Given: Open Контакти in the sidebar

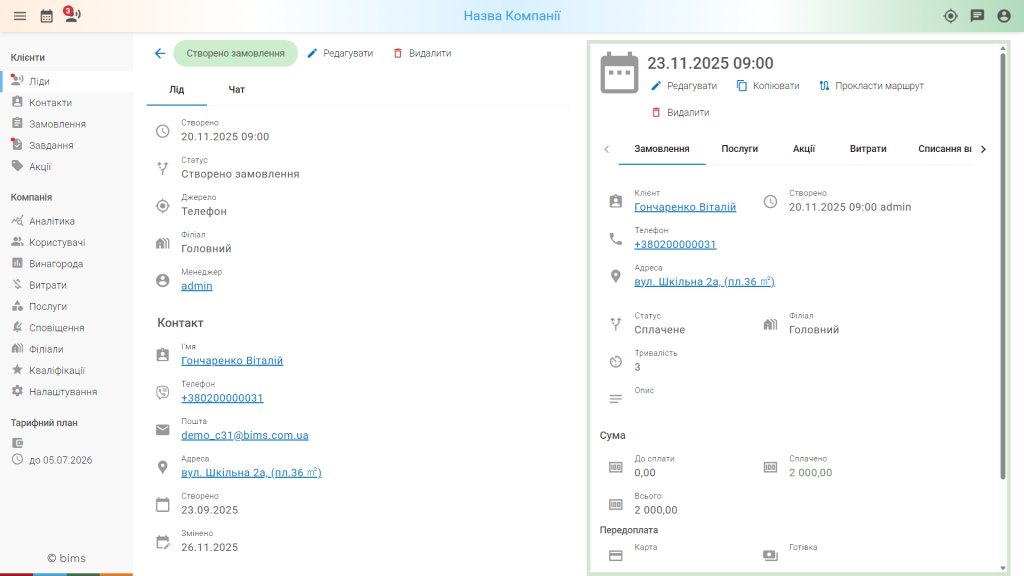Looking at the screenshot, I should click(67, 103).
